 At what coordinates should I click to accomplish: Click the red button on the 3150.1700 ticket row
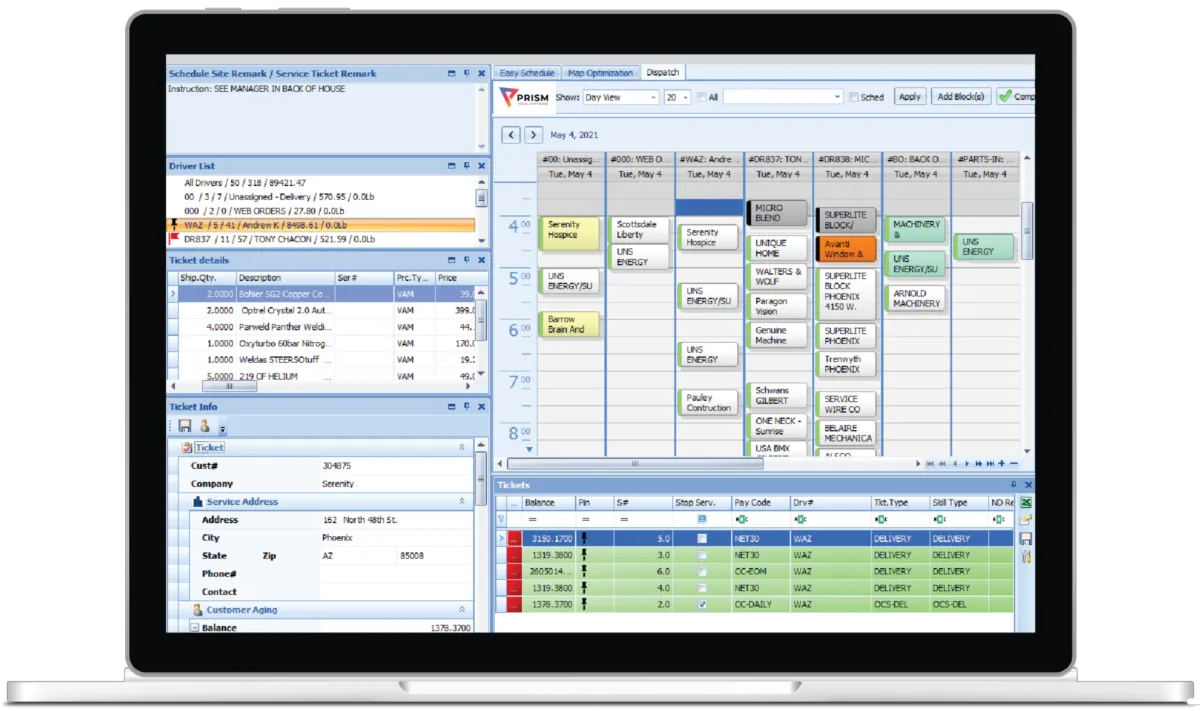[x=515, y=538]
